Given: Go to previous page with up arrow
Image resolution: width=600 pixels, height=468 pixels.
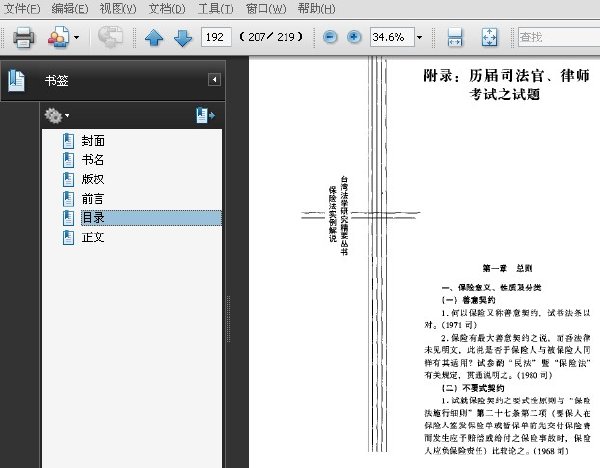Looking at the screenshot, I should pos(154,38).
